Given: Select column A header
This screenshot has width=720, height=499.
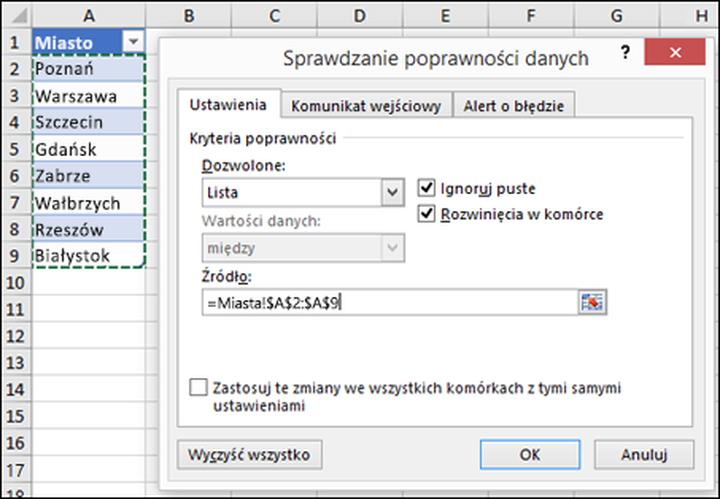Looking at the screenshot, I should point(89,16).
